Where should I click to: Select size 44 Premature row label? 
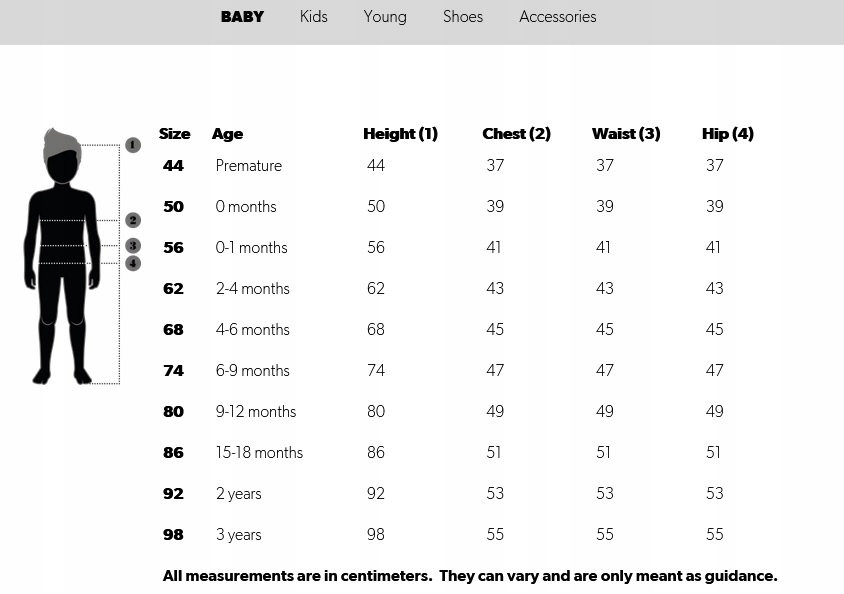click(x=174, y=166)
